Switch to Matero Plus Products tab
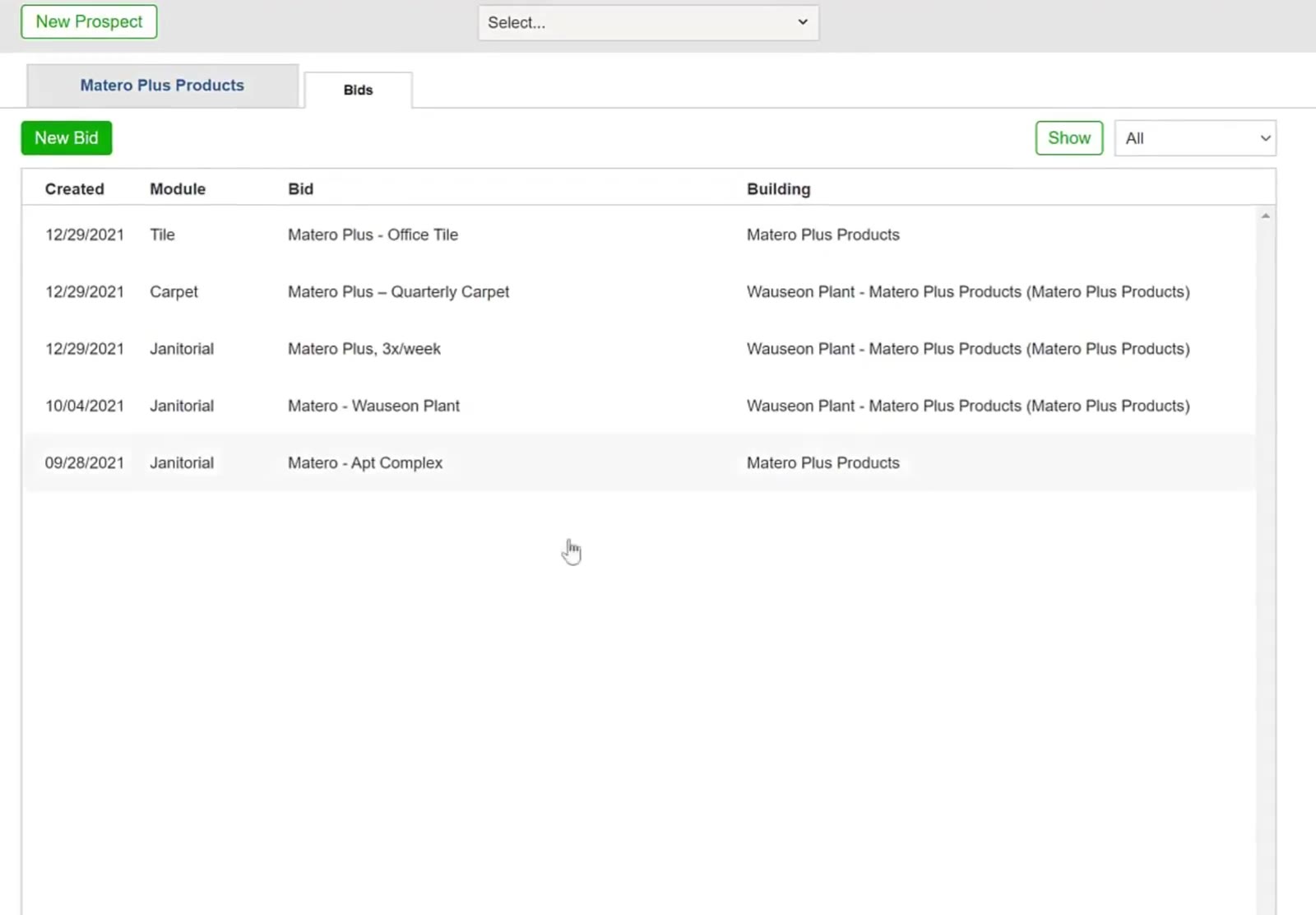Screen dimensions: 1316x915 [162, 86]
